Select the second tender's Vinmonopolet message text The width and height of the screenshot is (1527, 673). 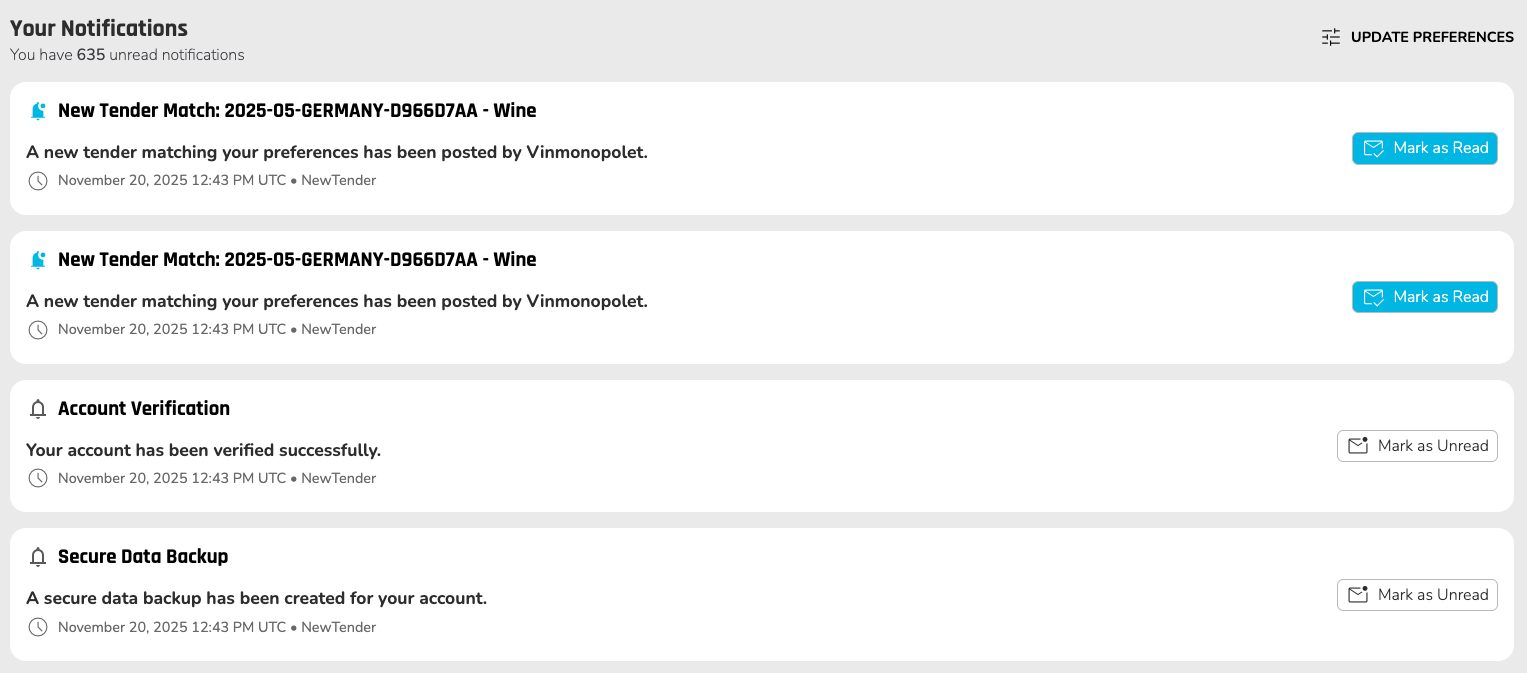[x=337, y=301]
